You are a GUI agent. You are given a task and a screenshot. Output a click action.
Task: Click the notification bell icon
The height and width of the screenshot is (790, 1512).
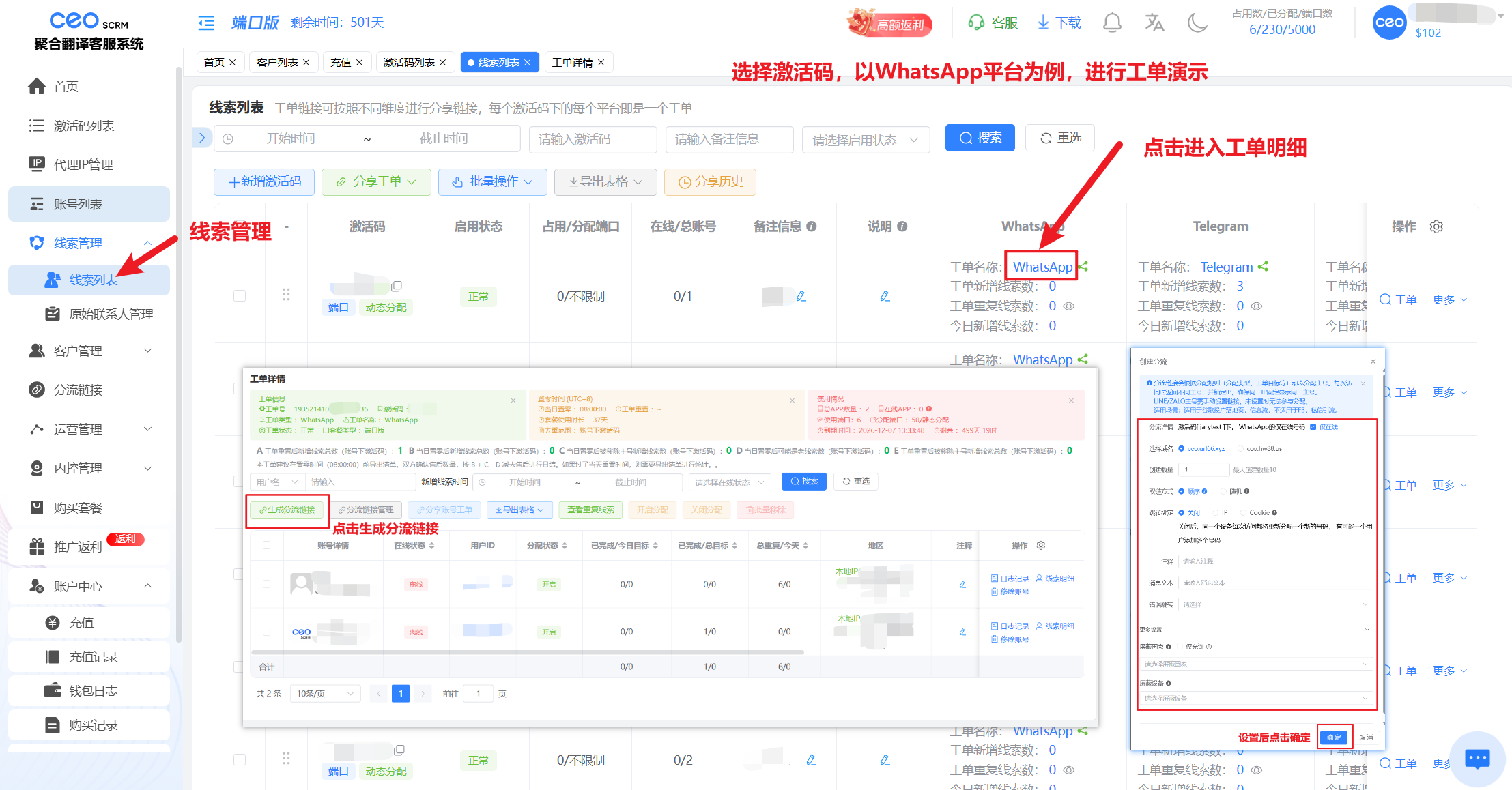1112,23
